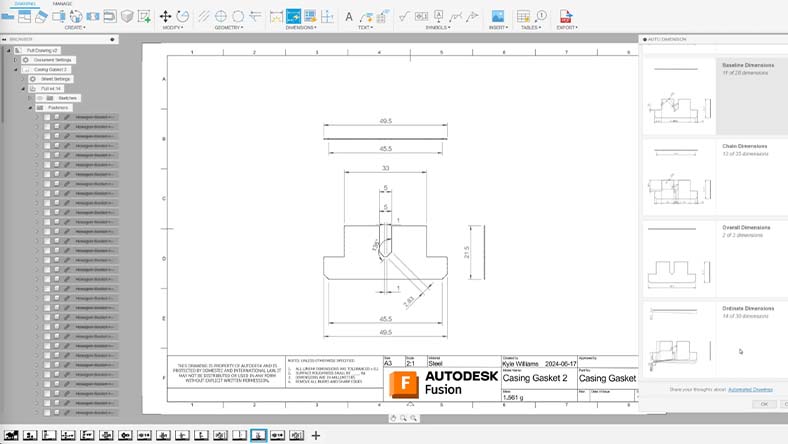788x444 pixels.
Task: Click the add sheet plus icon
Action: tap(316, 435)
